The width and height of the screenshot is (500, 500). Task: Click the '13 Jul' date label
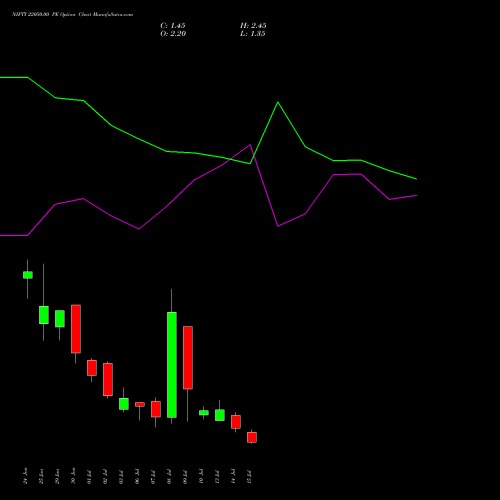pyautogui.click(x=218, y=477)
